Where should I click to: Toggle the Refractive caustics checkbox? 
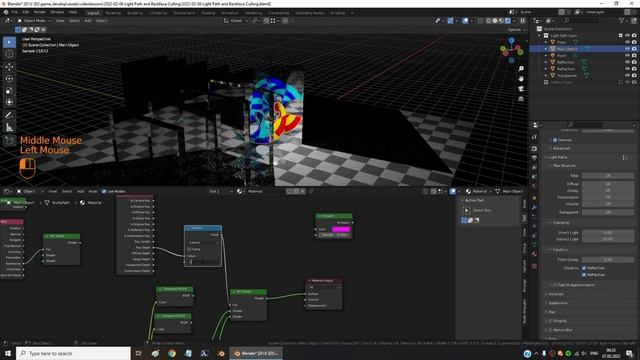[584, 275]
